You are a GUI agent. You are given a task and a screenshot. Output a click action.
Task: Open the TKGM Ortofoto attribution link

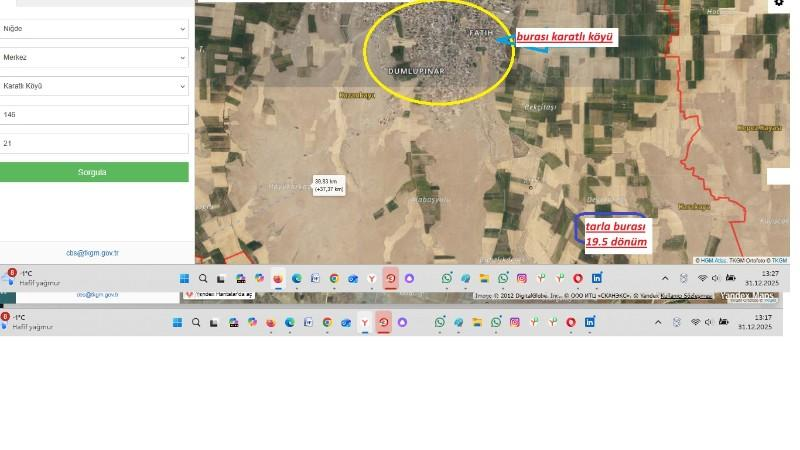pyautogui.click(x=746, y=261)
